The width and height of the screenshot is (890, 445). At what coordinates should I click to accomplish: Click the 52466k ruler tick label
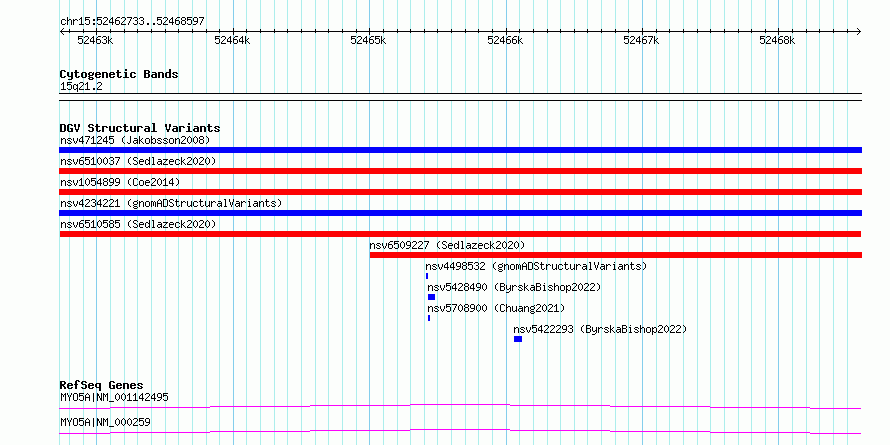(505, 40)
